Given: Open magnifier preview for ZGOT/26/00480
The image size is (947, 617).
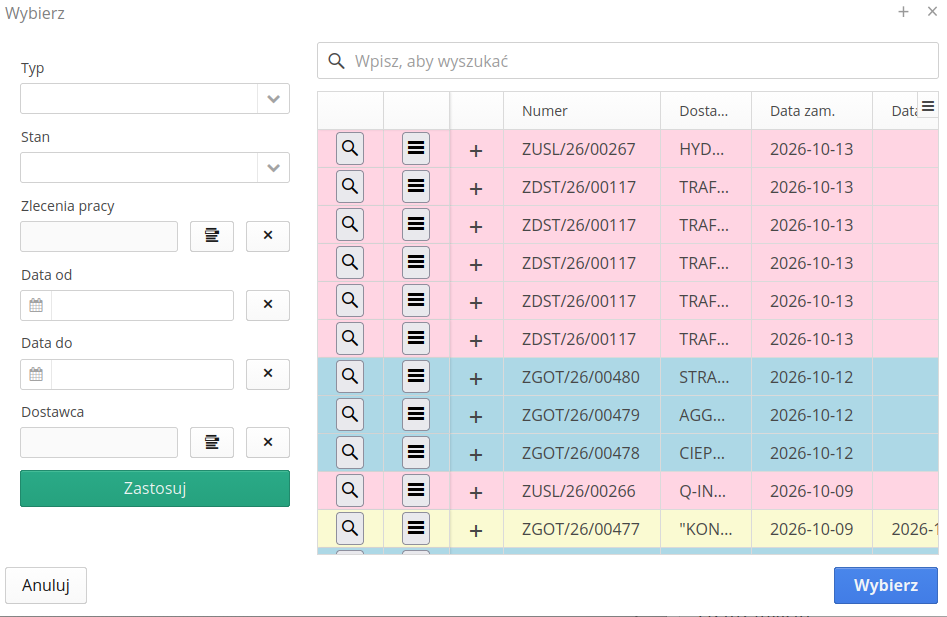Looking at the screenshot, I should (x=350, y=377).
